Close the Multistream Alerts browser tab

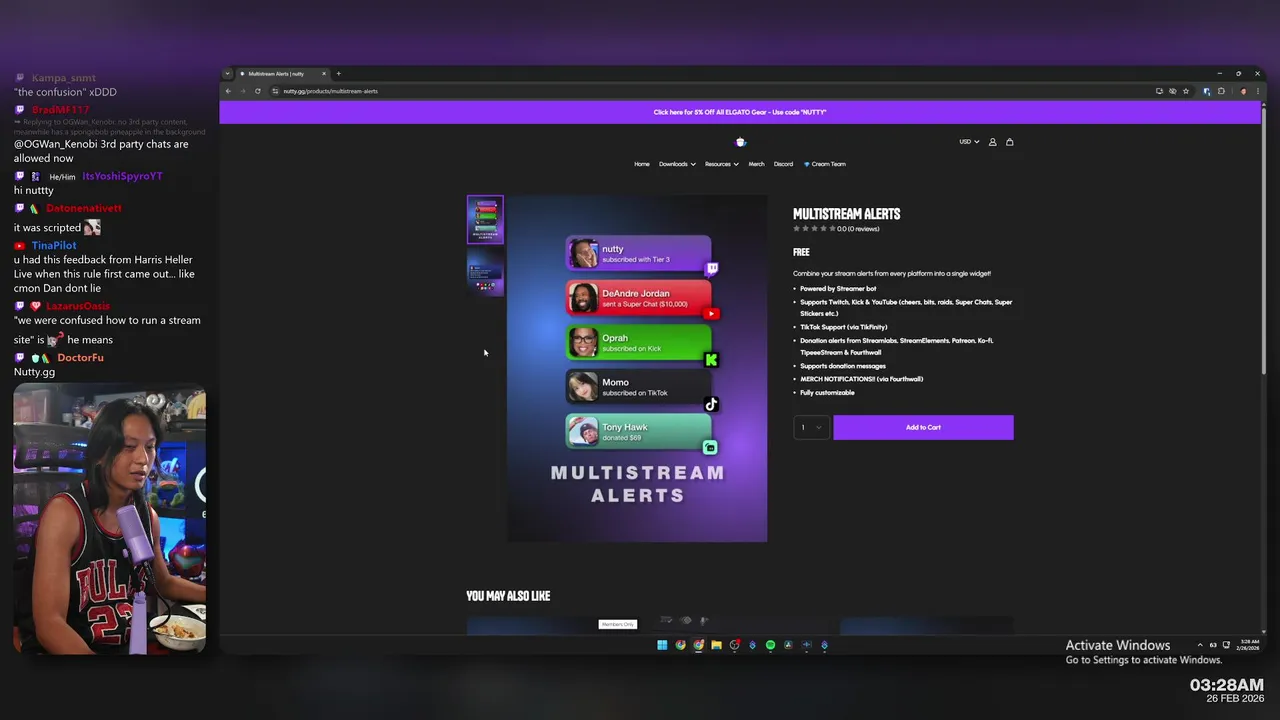pyautogui.click(x=323, y=73)
